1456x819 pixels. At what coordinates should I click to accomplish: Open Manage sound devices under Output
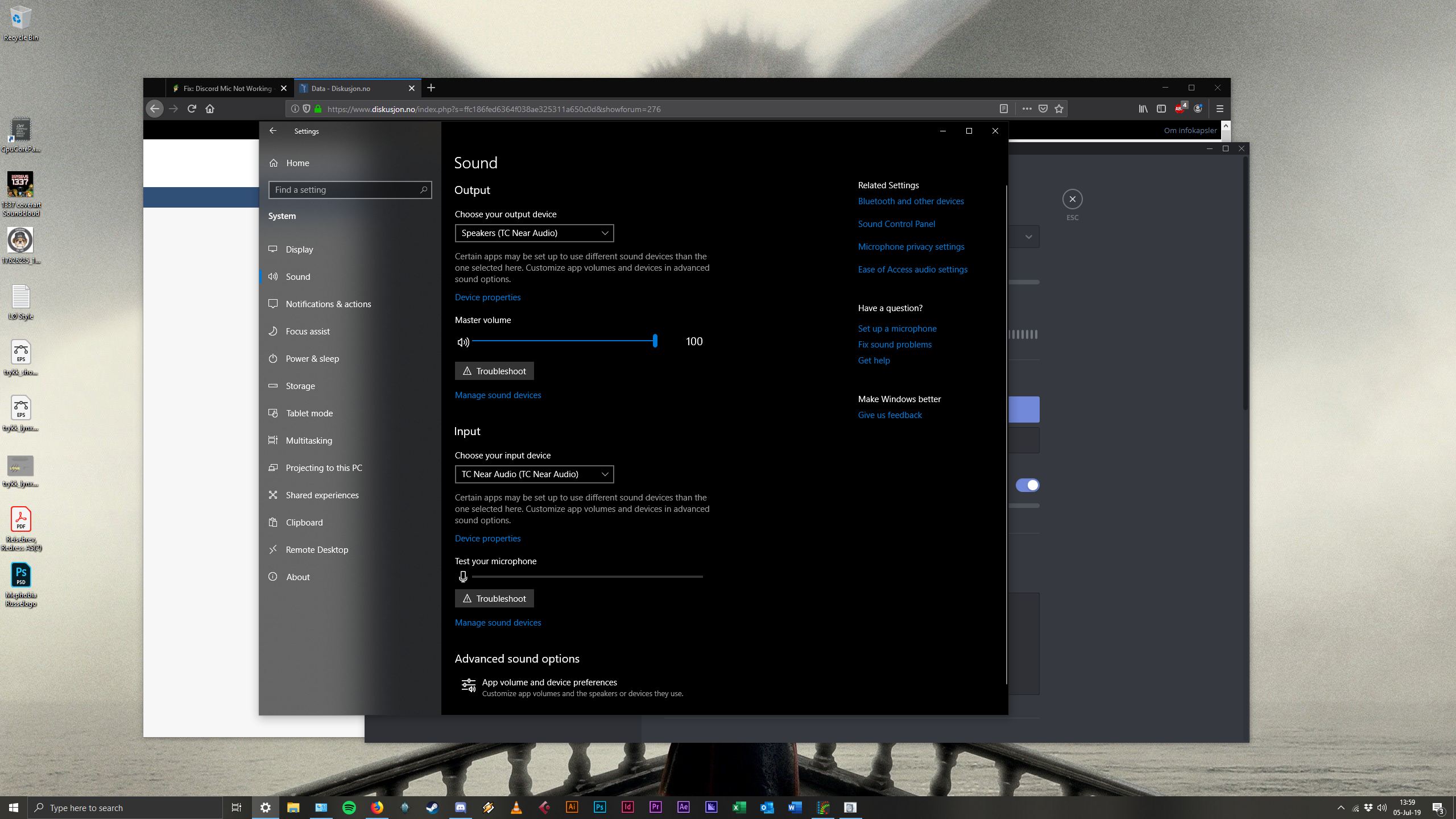pos(498,395)
